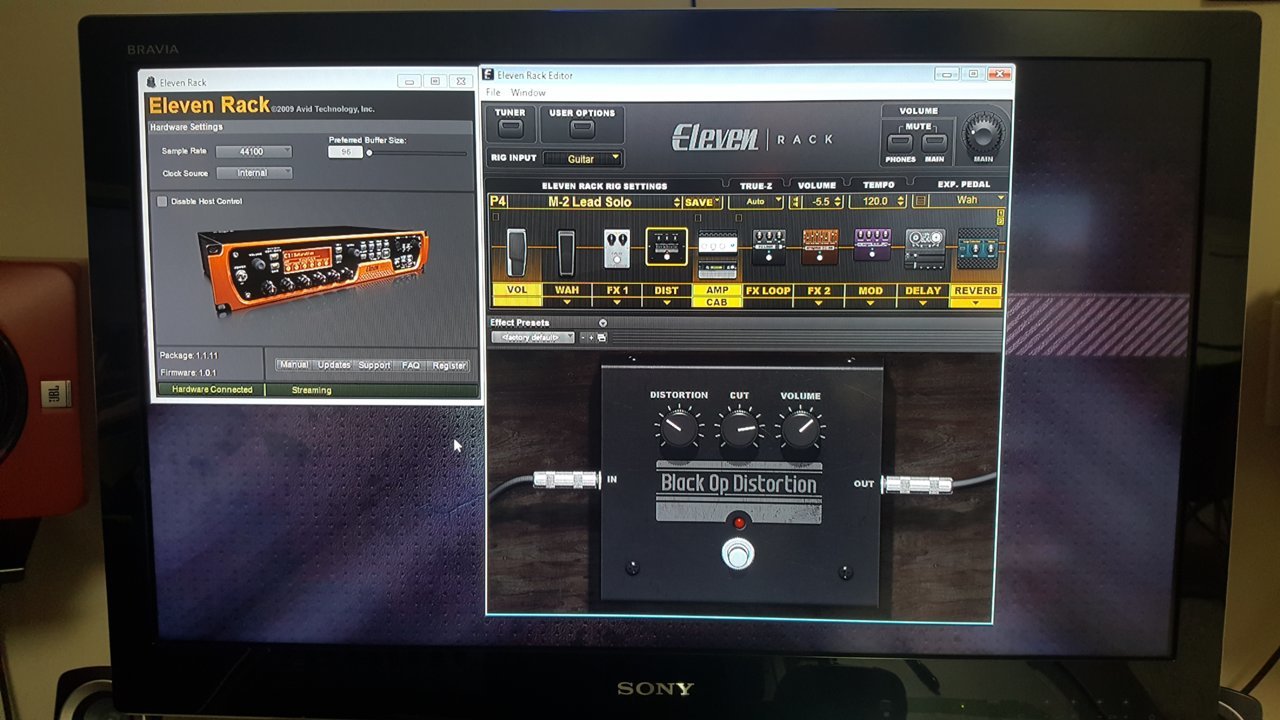Select the tape delay unit image
The image size is (1280, 720).
click(925, 248)
